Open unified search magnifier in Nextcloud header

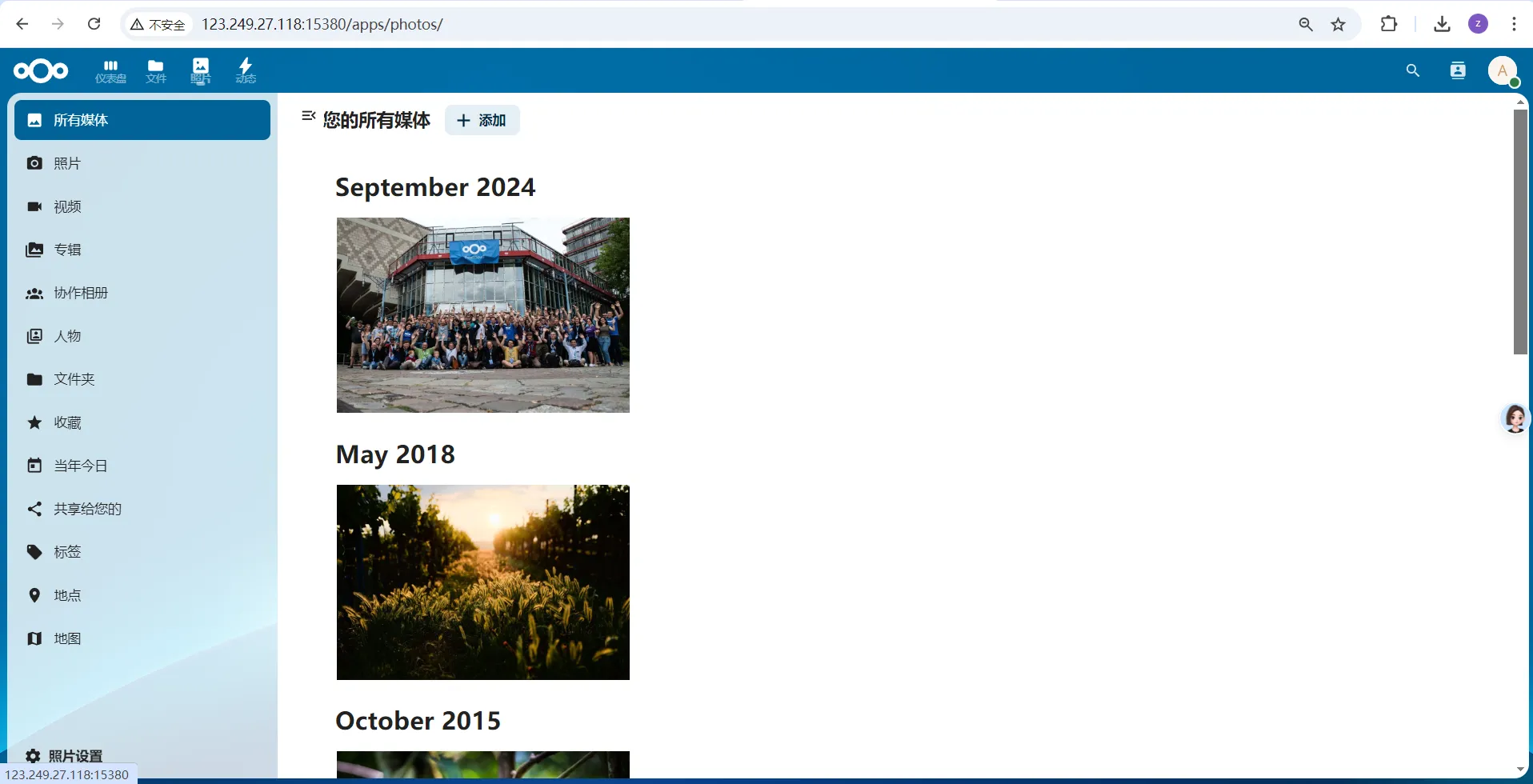tap(1413, 71)
